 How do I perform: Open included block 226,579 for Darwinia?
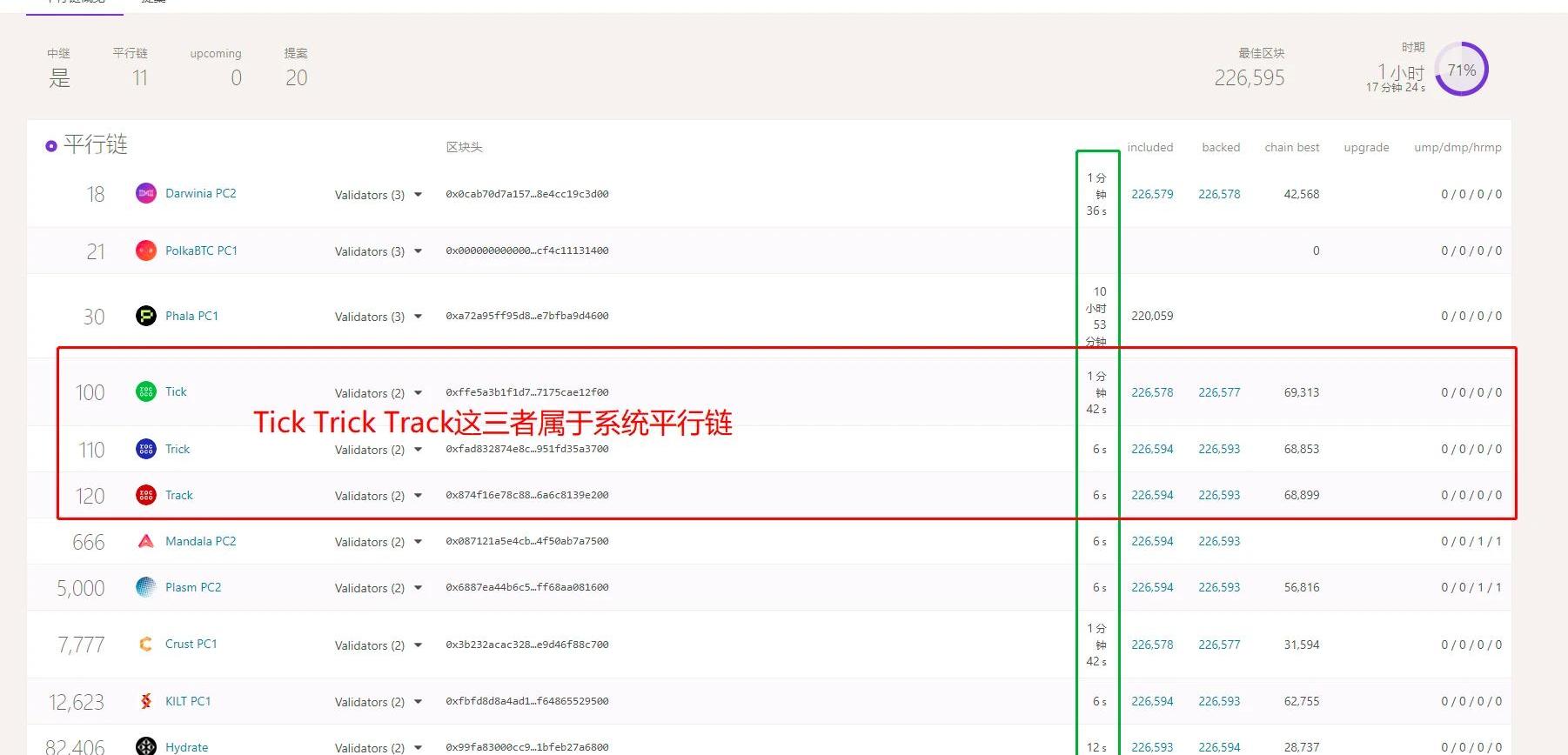coord(1152,194)
